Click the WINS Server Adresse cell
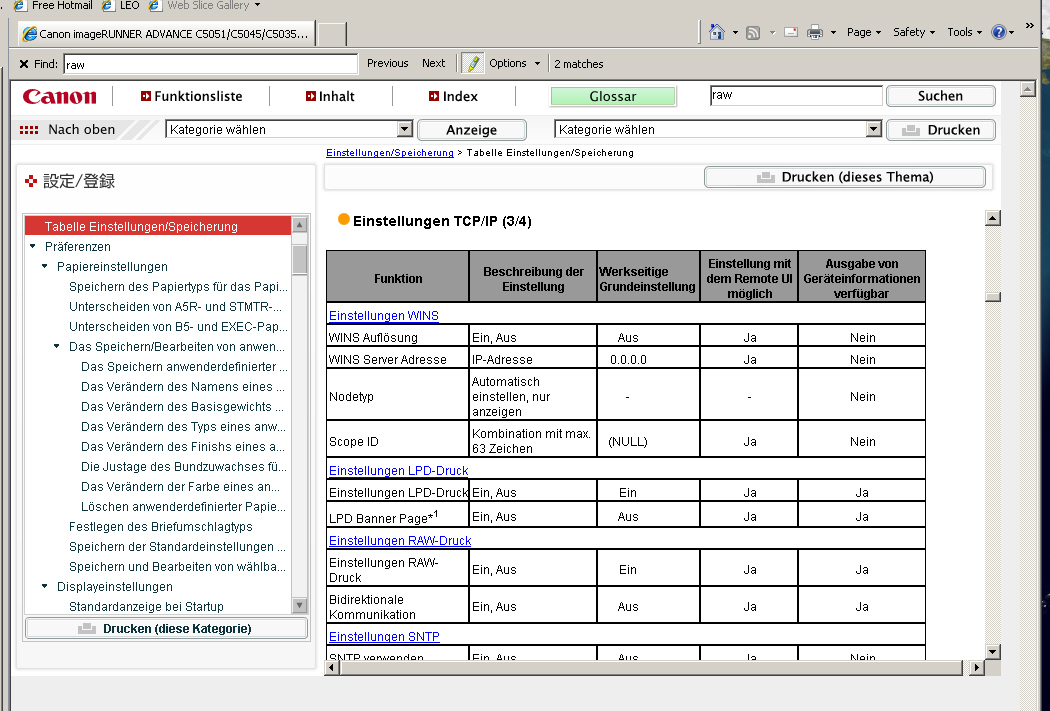This screenshot has width=1050, height=711. pos(398,360)
